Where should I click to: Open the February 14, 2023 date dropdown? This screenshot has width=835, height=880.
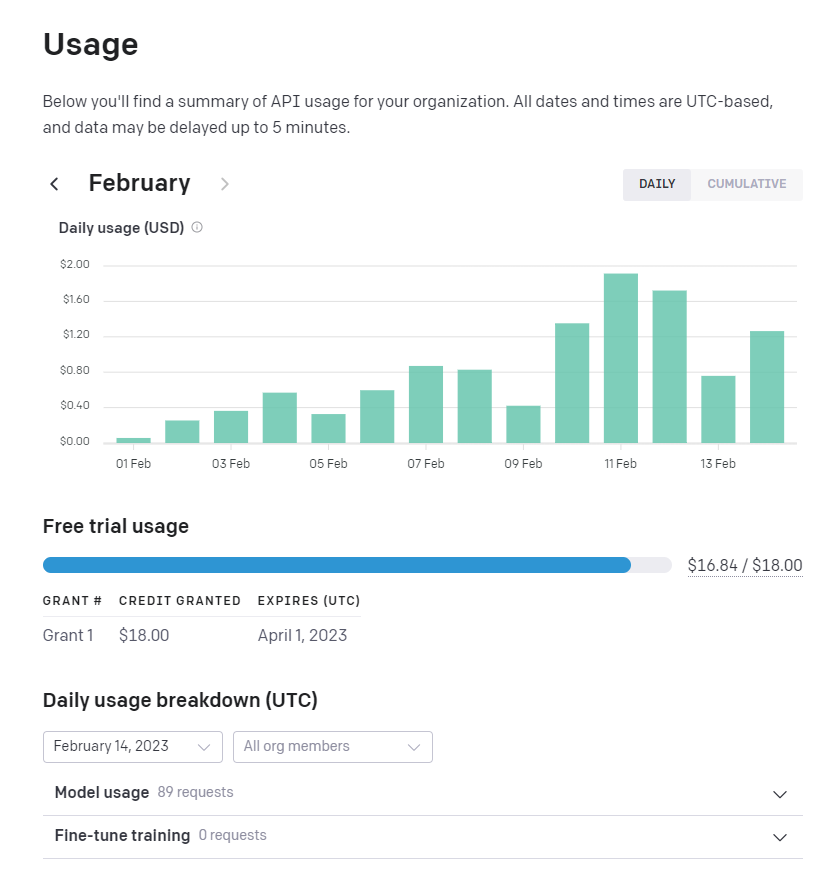point(132,746)
